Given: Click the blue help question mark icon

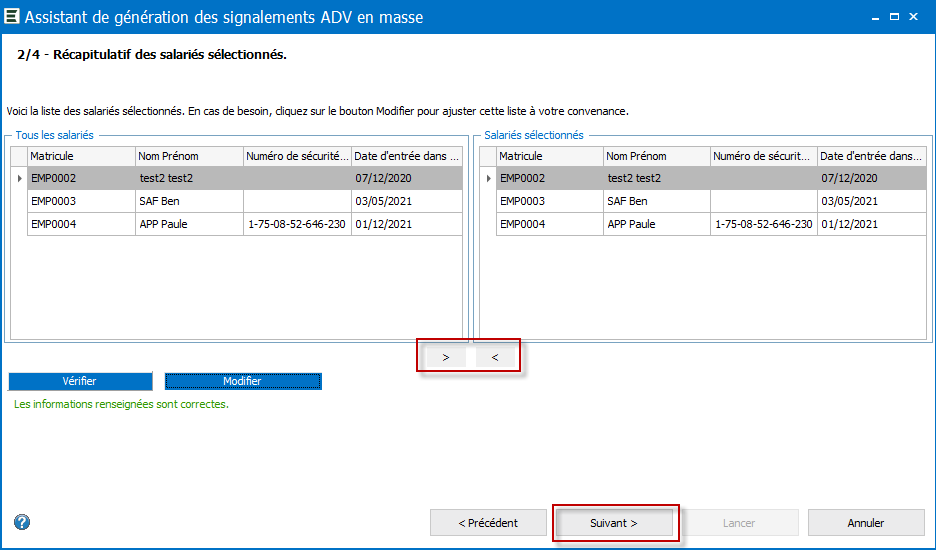Looking at the screenshot, I should 22,523.
